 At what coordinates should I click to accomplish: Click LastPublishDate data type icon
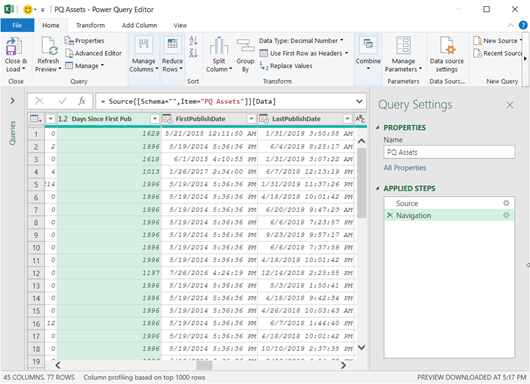[264, 119]
